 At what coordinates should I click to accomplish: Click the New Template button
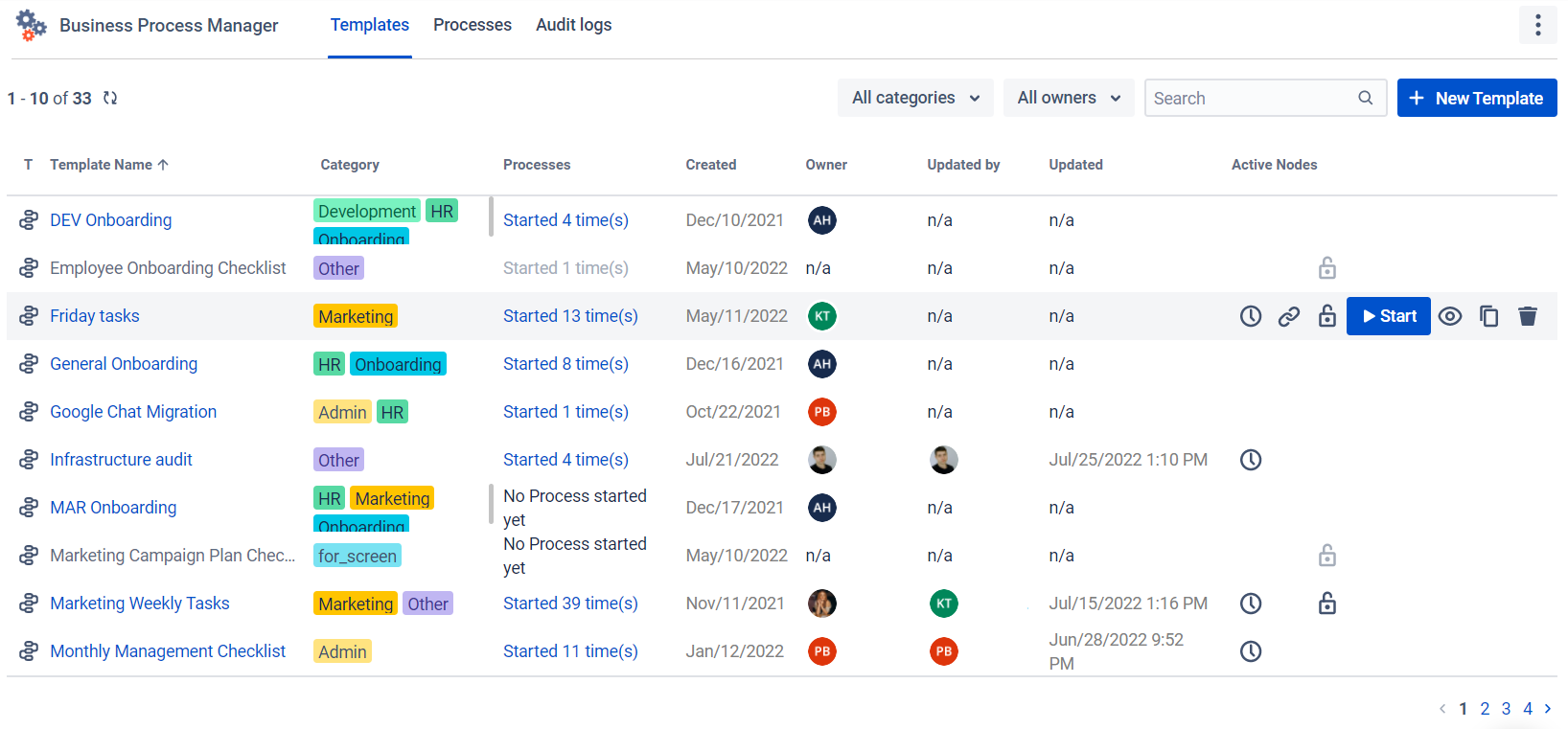coord(1477,98)
